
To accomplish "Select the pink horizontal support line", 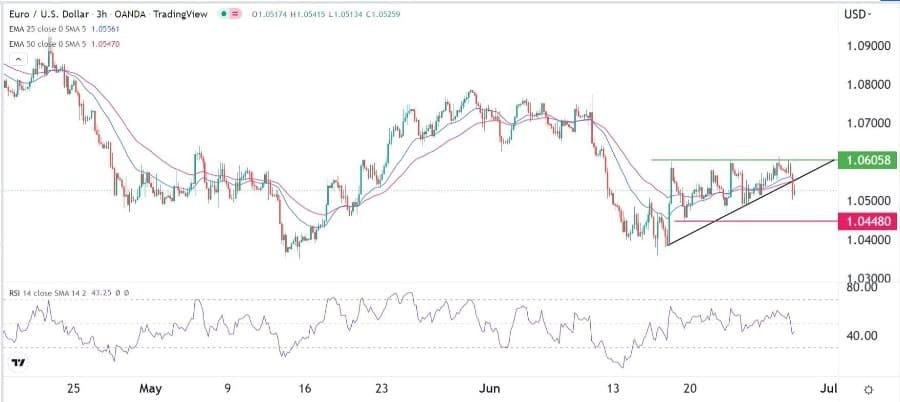I will coord(755,221).
